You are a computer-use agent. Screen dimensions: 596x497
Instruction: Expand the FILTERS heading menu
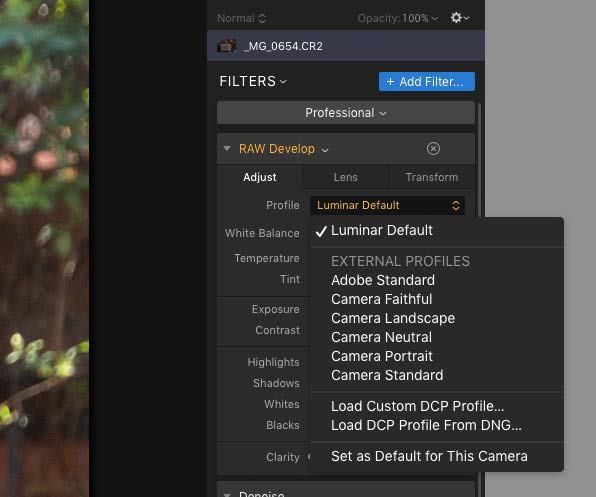coord(253,81)
